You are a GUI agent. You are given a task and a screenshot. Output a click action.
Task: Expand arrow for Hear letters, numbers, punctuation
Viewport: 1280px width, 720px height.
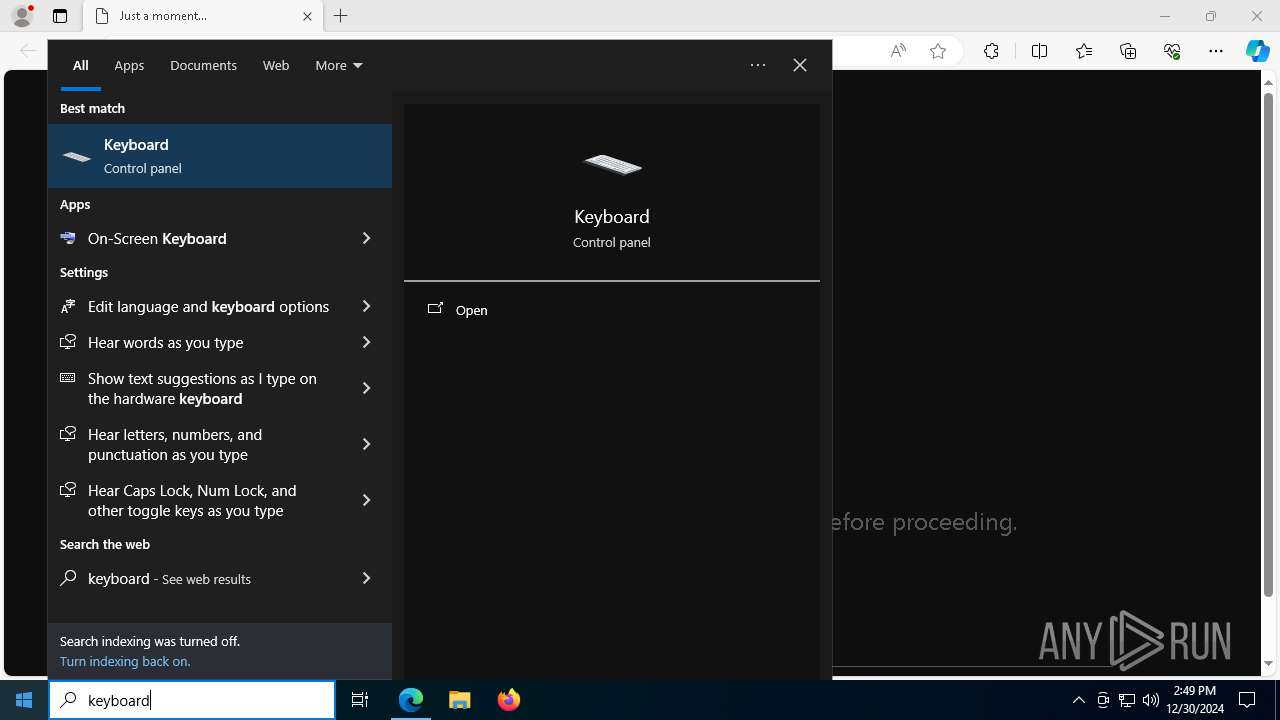(x=366, y=444)
